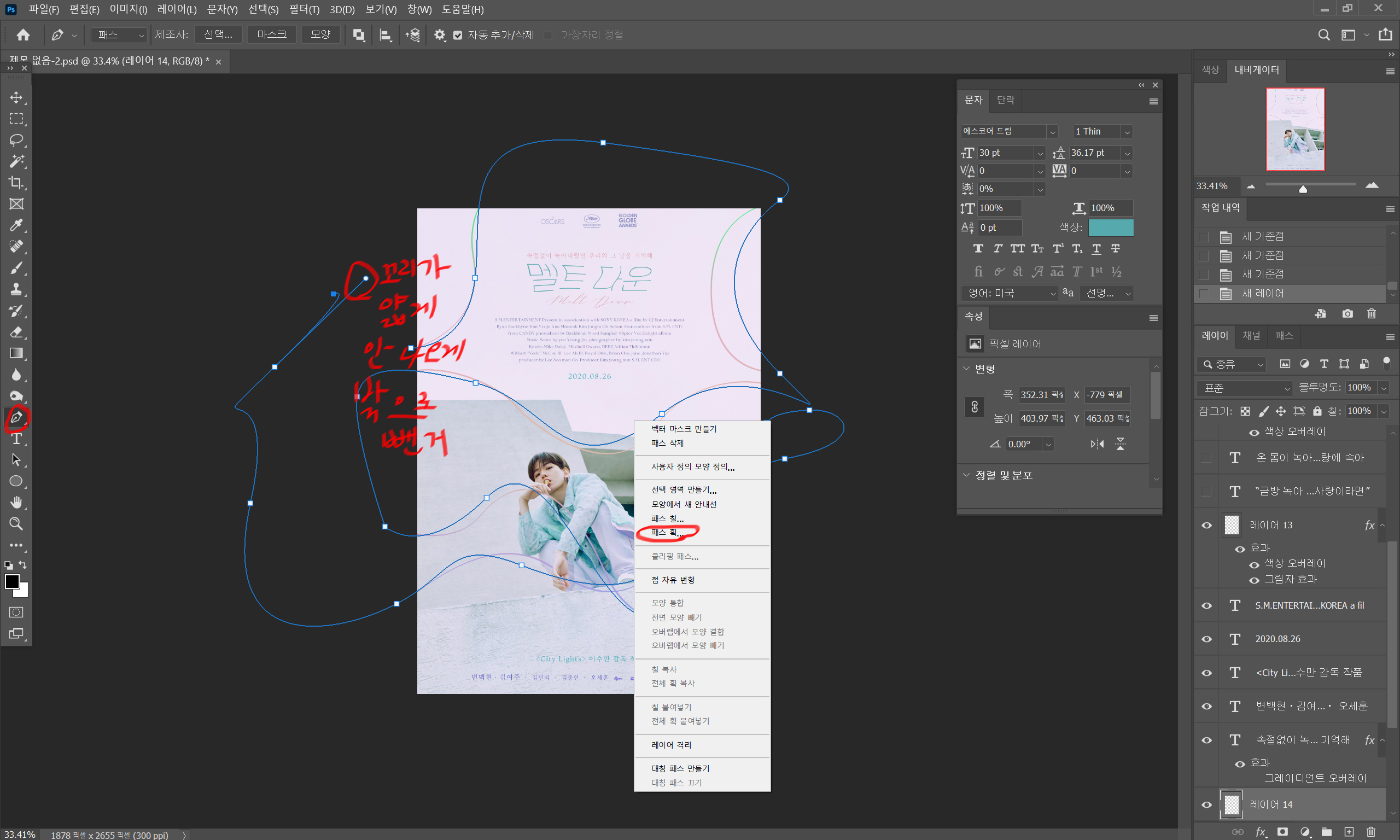Delete layer with Layers panel trash icon
Image resolution: width=1400 pixels, height=840 pixels.
(1370, 831)
